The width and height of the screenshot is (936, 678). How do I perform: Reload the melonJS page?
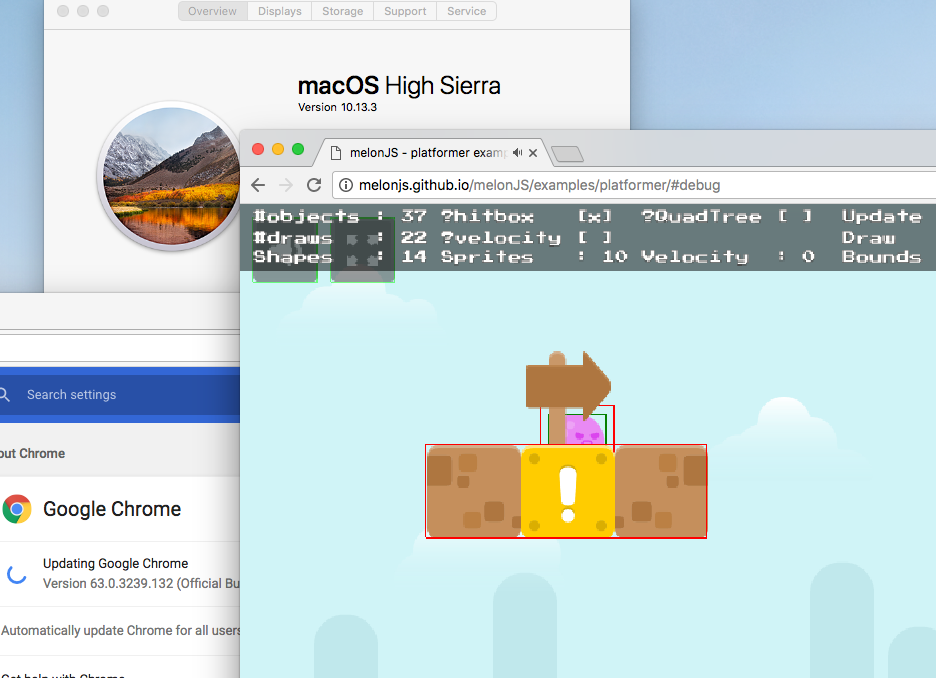click(x=314, y=185)
